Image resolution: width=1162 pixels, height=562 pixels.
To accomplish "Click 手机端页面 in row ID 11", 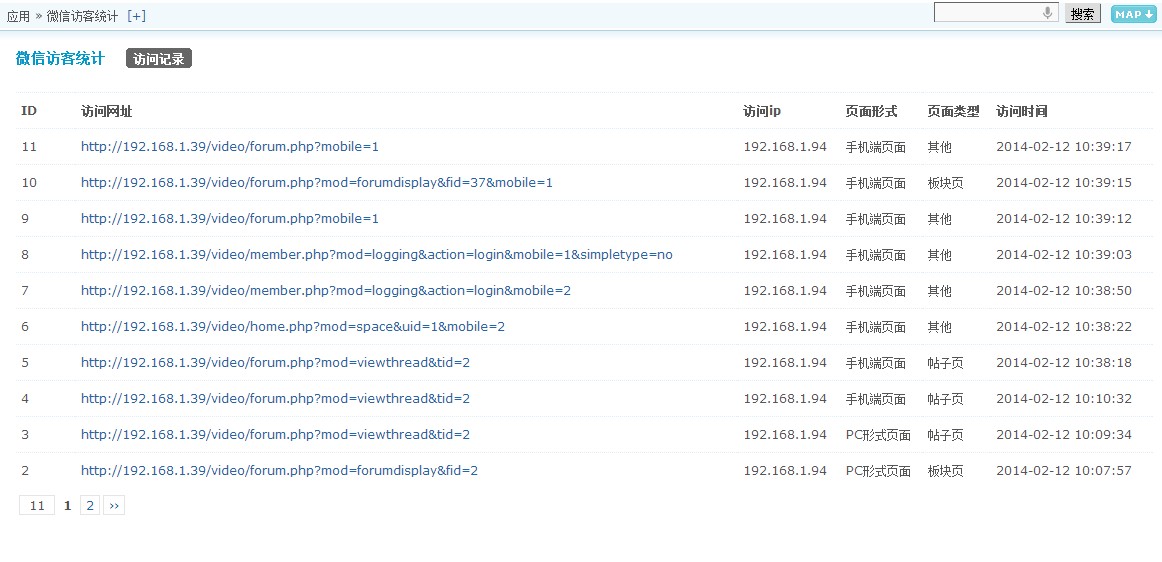I will coord(876,147).
